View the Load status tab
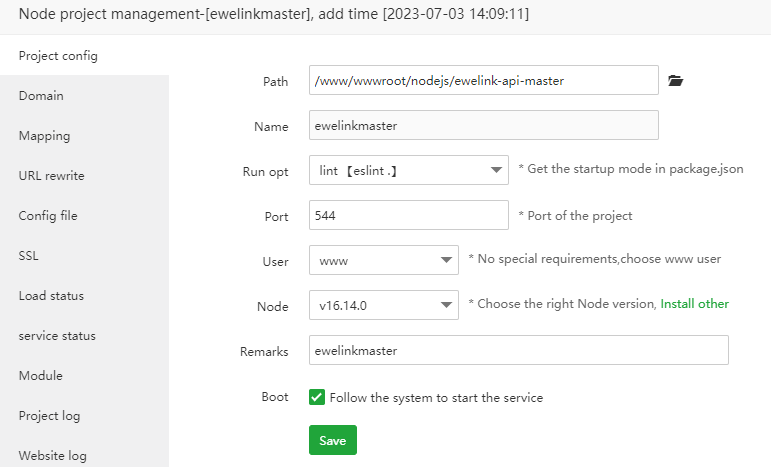771x467 pixels. [x=51, y=296]
